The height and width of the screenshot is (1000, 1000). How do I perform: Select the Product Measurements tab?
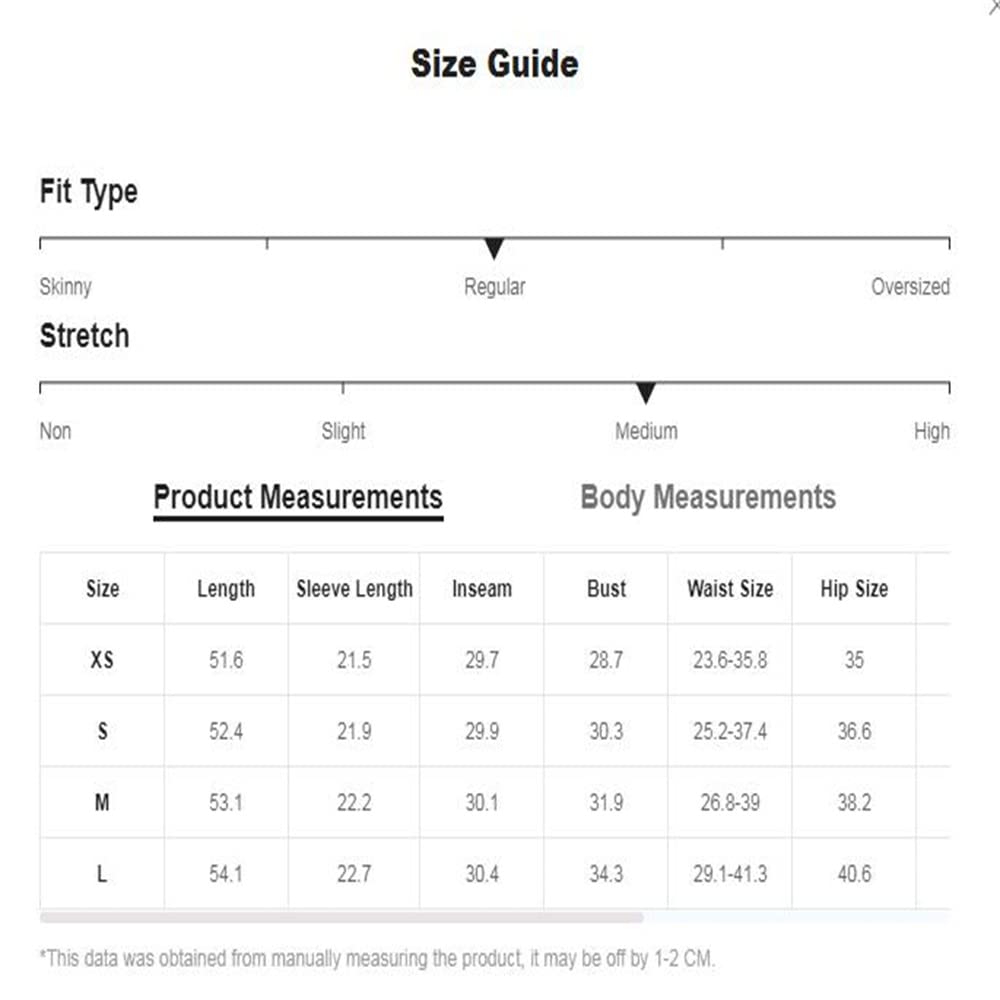[298, 497]
